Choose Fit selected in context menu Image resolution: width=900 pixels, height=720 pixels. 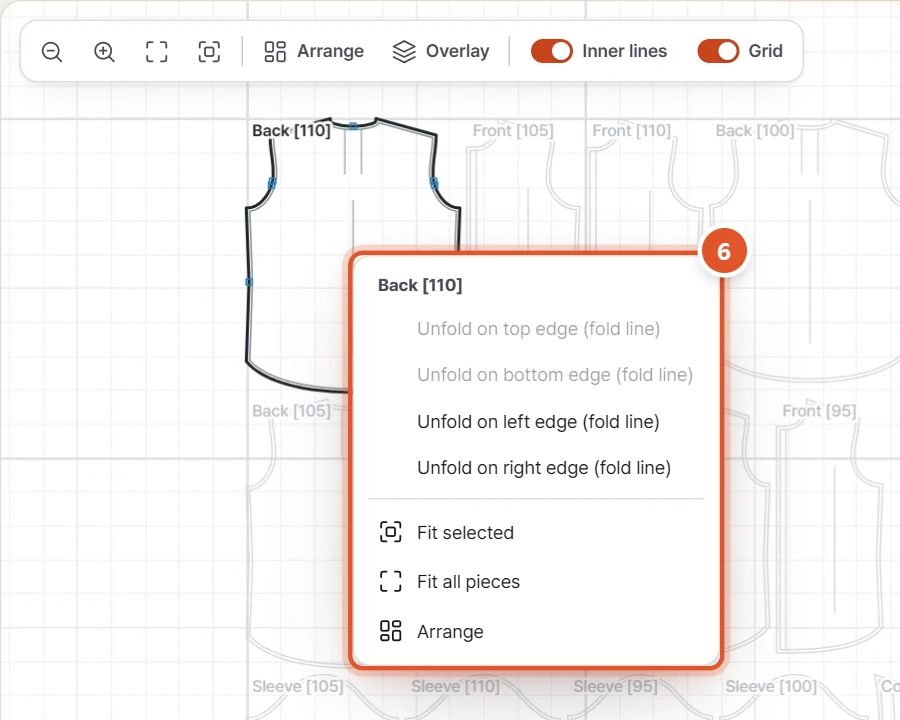point(536,532)
